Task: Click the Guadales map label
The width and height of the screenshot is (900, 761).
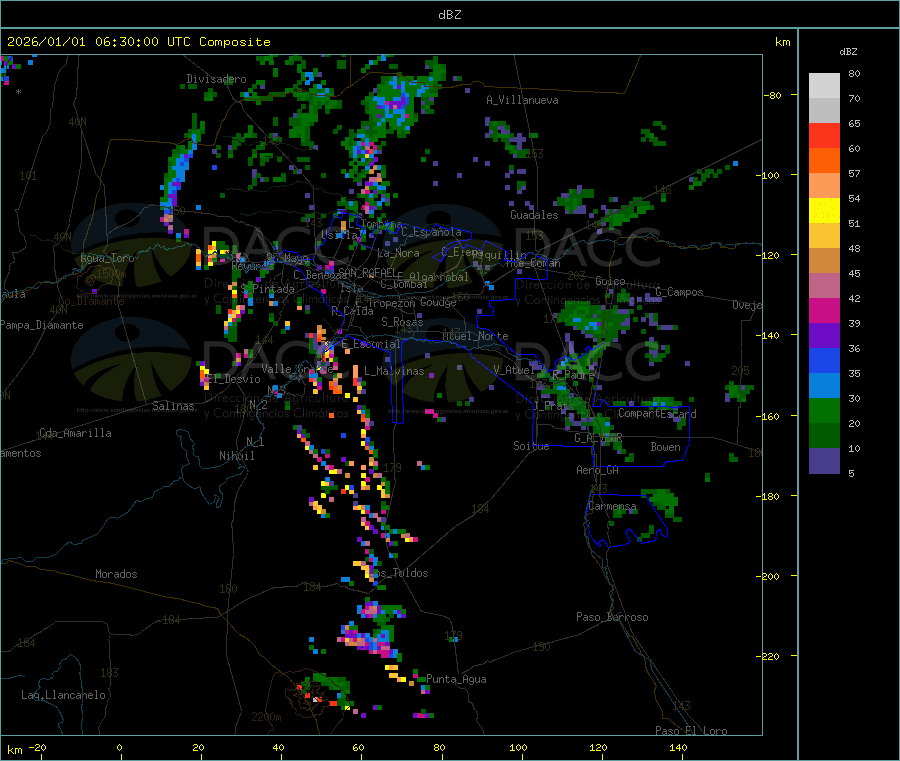Action: click(x=534, y=215)
